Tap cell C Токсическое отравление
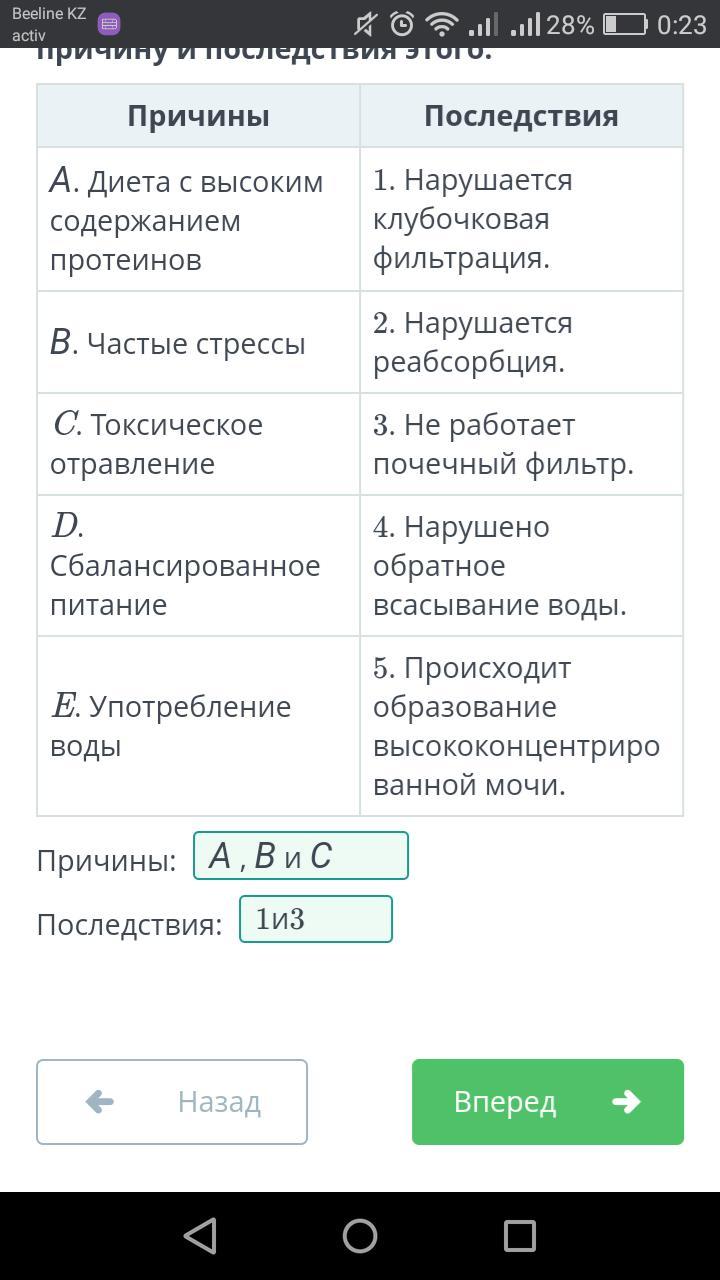This screenshot has width=720, height=1280. tap(198, 444)
